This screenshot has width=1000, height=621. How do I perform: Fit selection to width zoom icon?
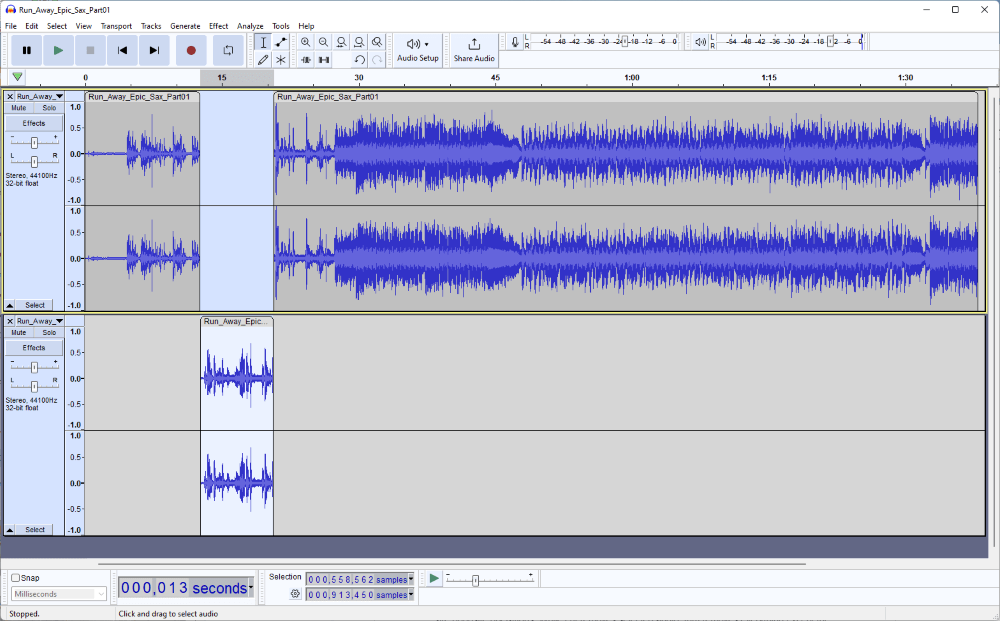(x=341, y=42)
